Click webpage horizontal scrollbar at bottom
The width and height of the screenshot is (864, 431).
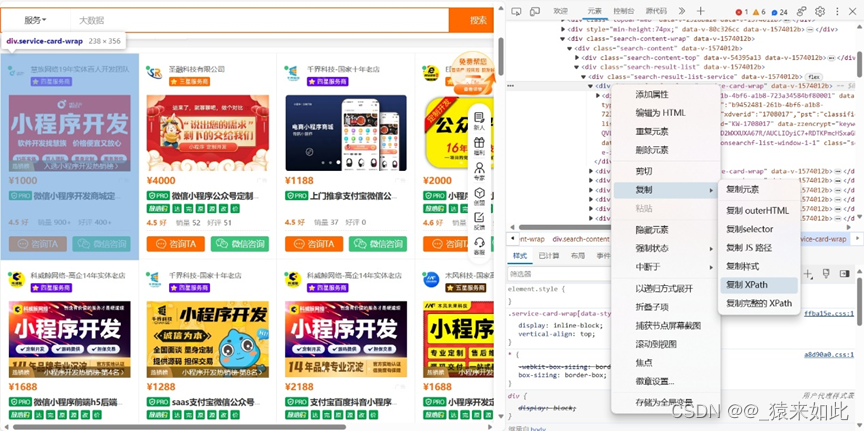click(179, 427)
